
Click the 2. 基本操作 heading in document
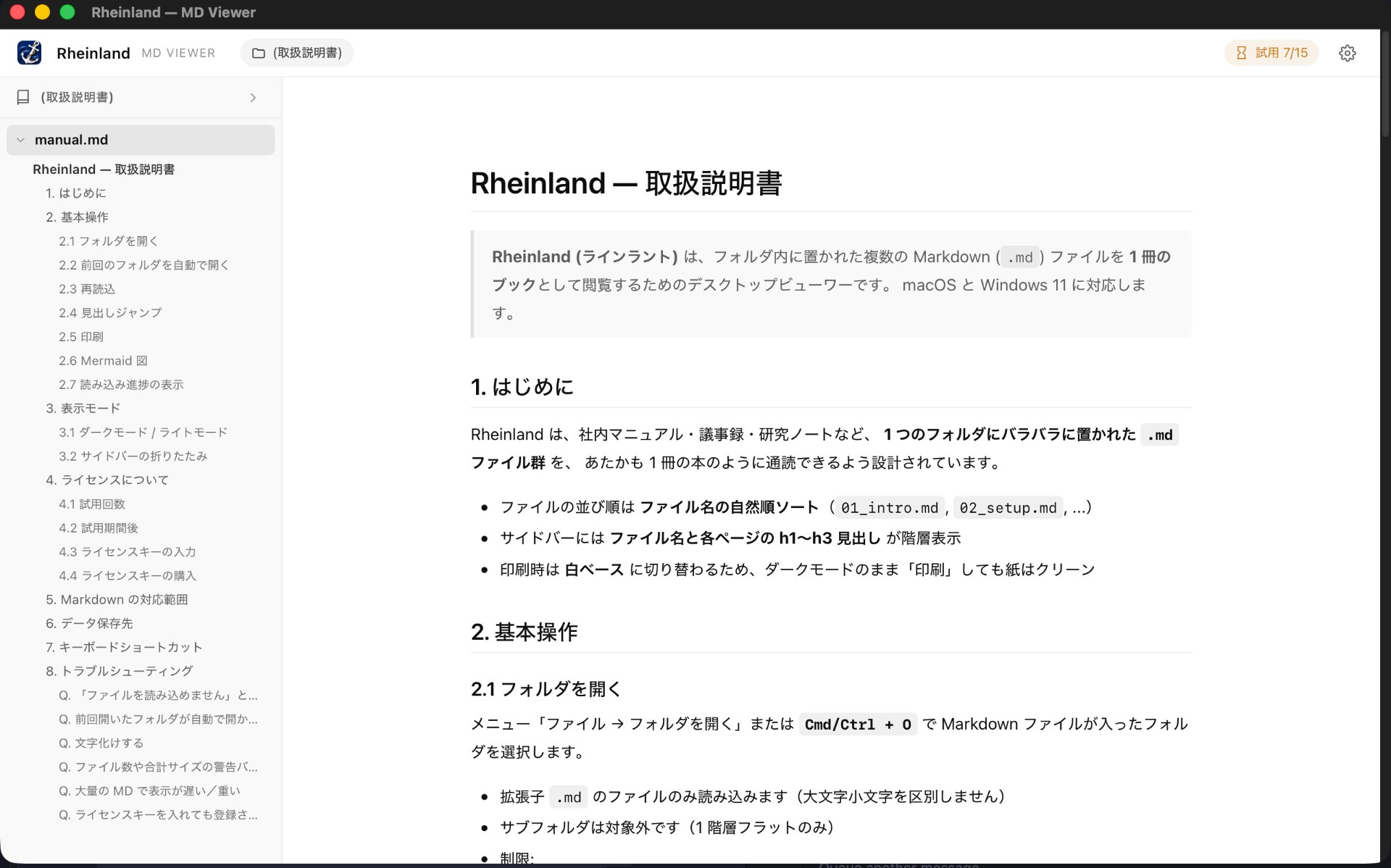click(524, 632)
